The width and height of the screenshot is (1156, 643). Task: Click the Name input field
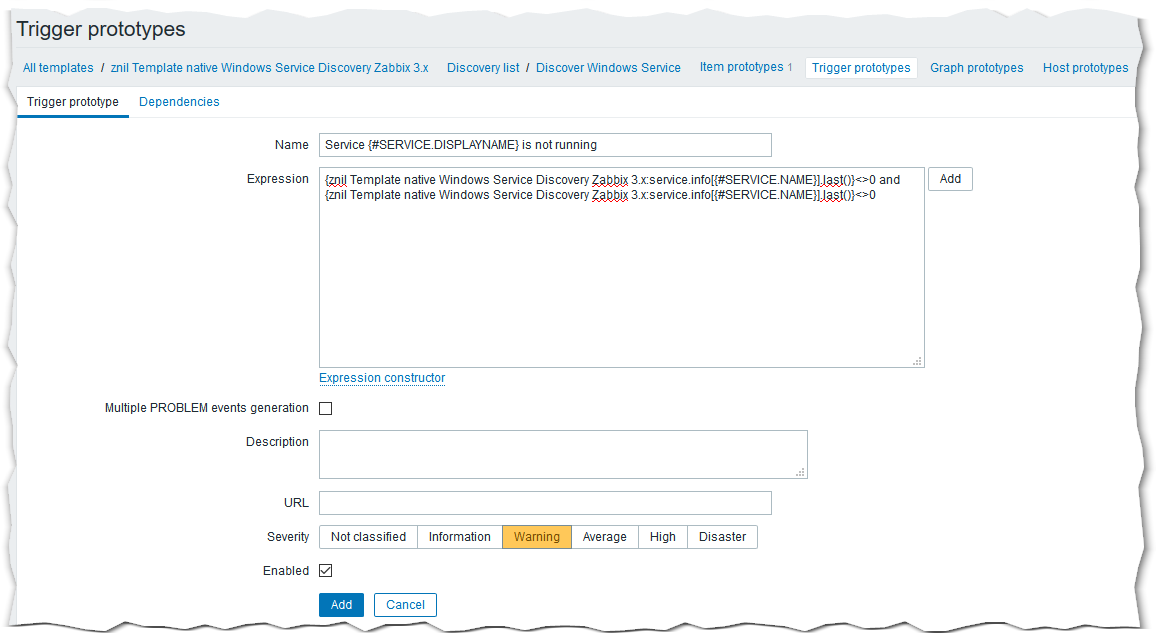tap(545, 145)
